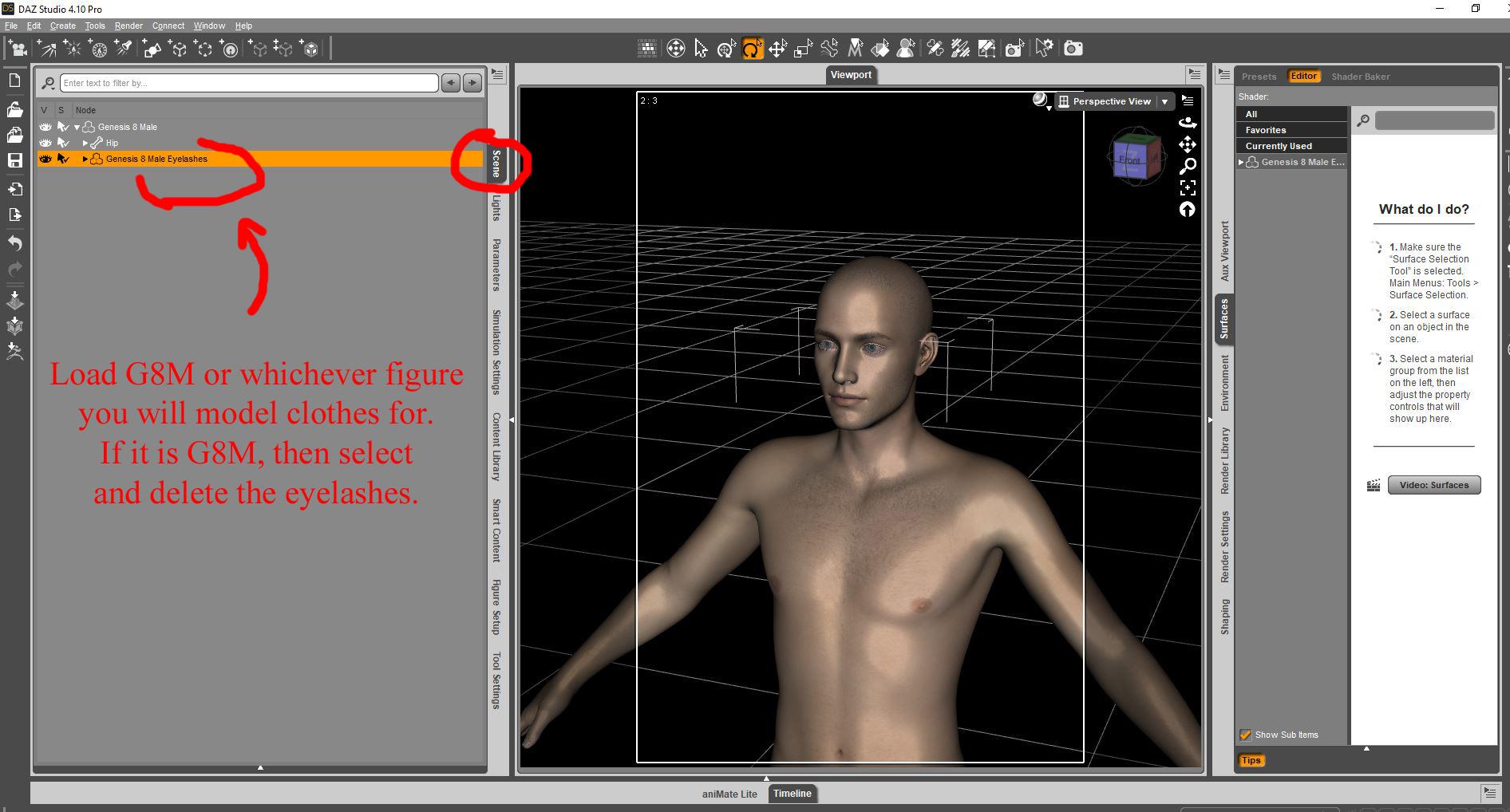Switch to the Parameters pane tab
Viewport: 1510px width, 812px height.
point(496,265)
